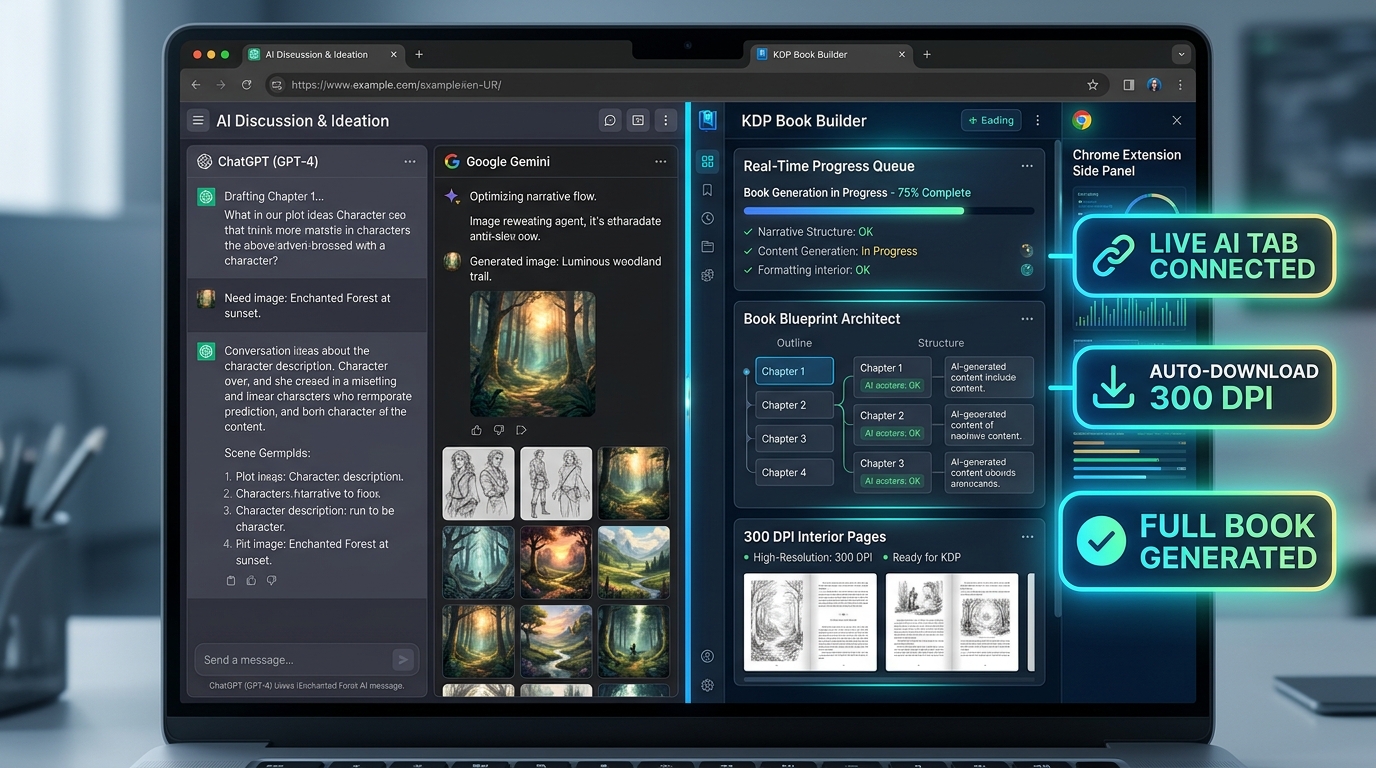Viewport: 1376px width, 768px height.
Task: Click the share icon below the Gemini woodland image
Action: point(521,430)
